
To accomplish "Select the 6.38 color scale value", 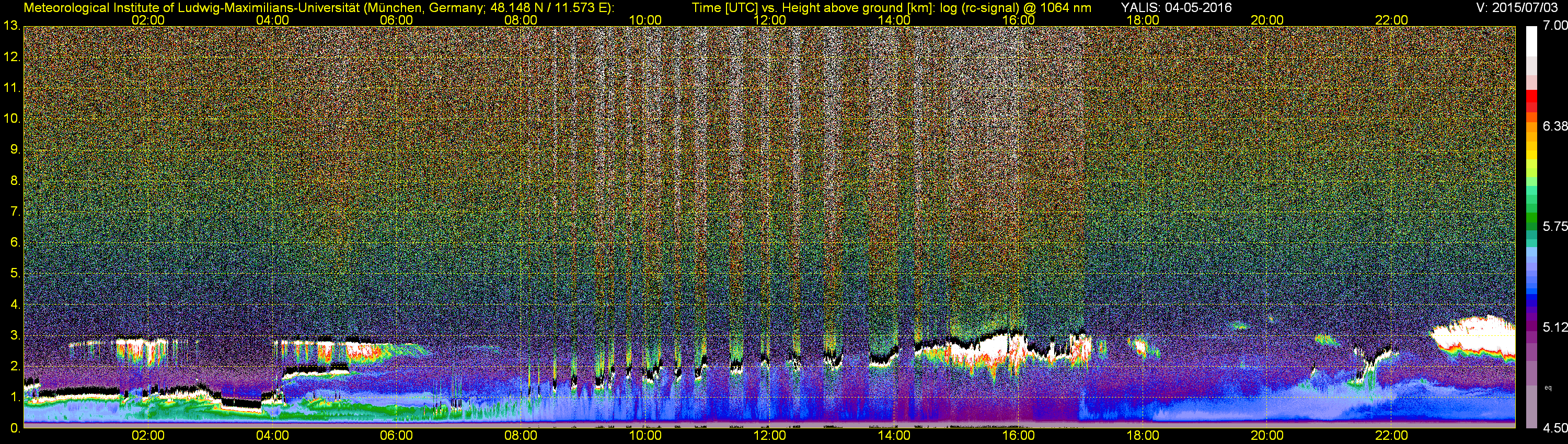I will pos(1555,126).
